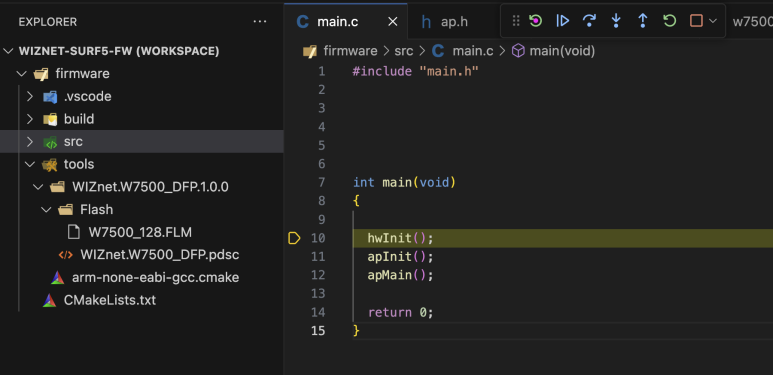The height and width of the screenshot is (375, 773).
Task: Click the W7500_128.FLM blank file icon
Action: coord(73,232)
